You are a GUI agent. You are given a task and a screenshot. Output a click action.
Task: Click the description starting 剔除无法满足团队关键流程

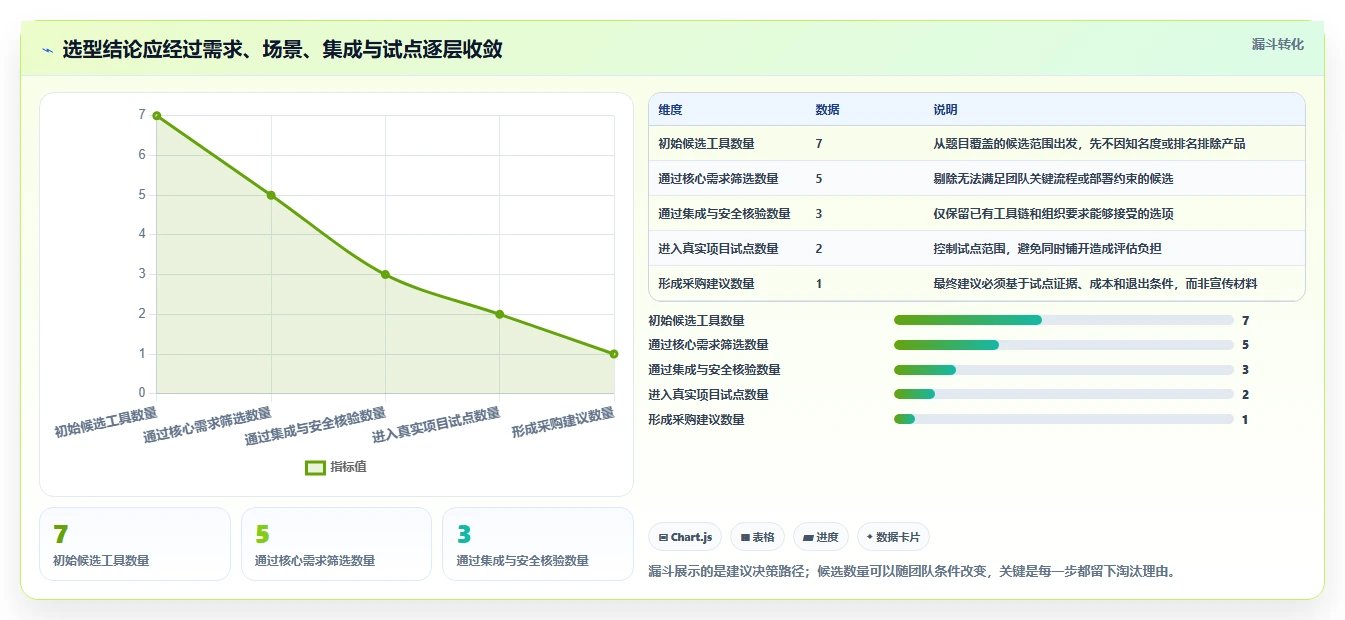click(1053, 178)
